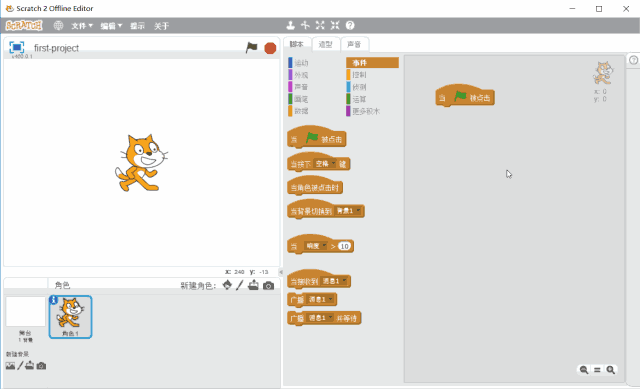The image size is (640, 389).
Task: Open 消息1 dropdown in 广播 block
Action: tap(320, 299)
